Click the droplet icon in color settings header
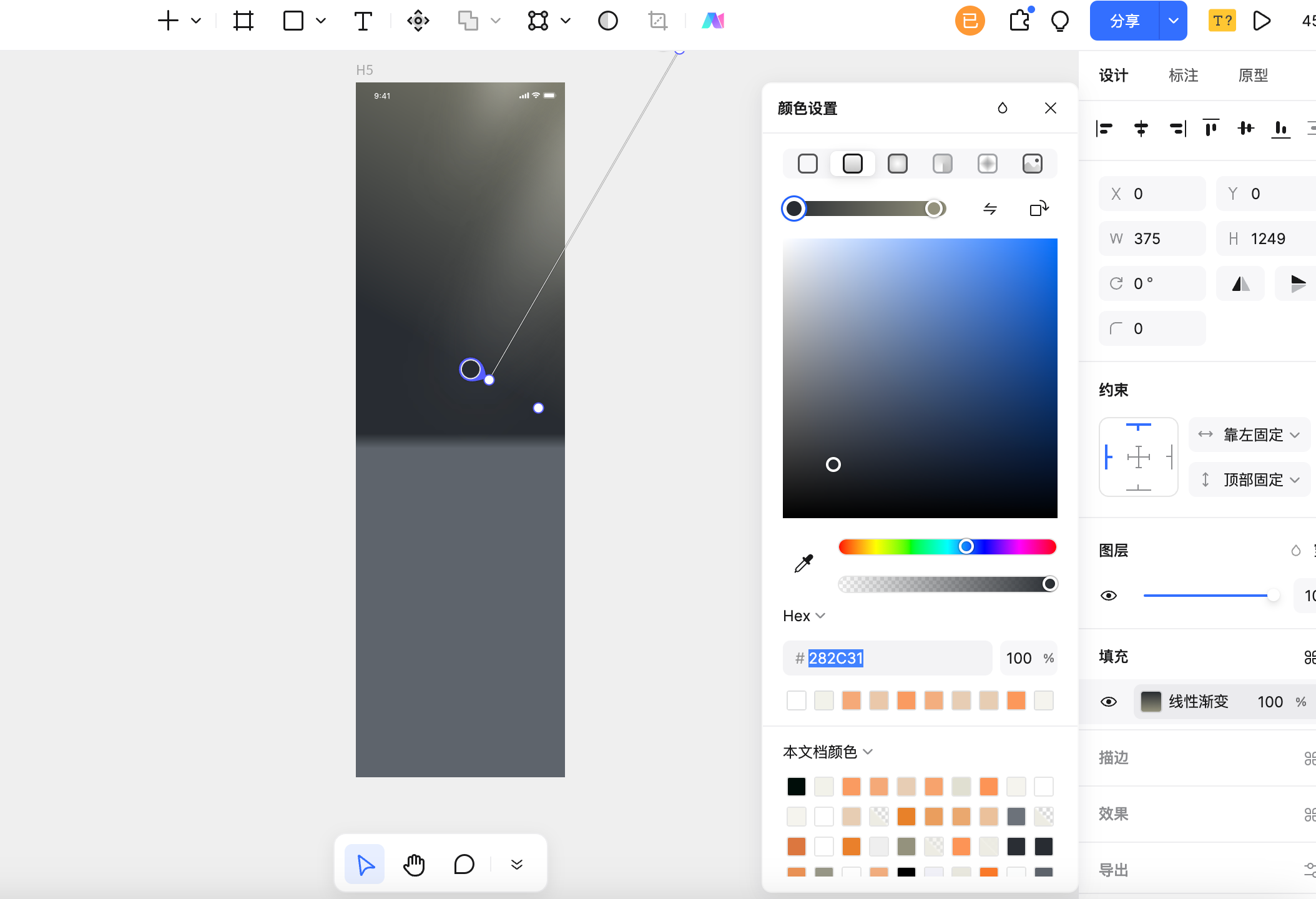The image size is (1316, 899). pyautogui.click(x=1002, y=108)
